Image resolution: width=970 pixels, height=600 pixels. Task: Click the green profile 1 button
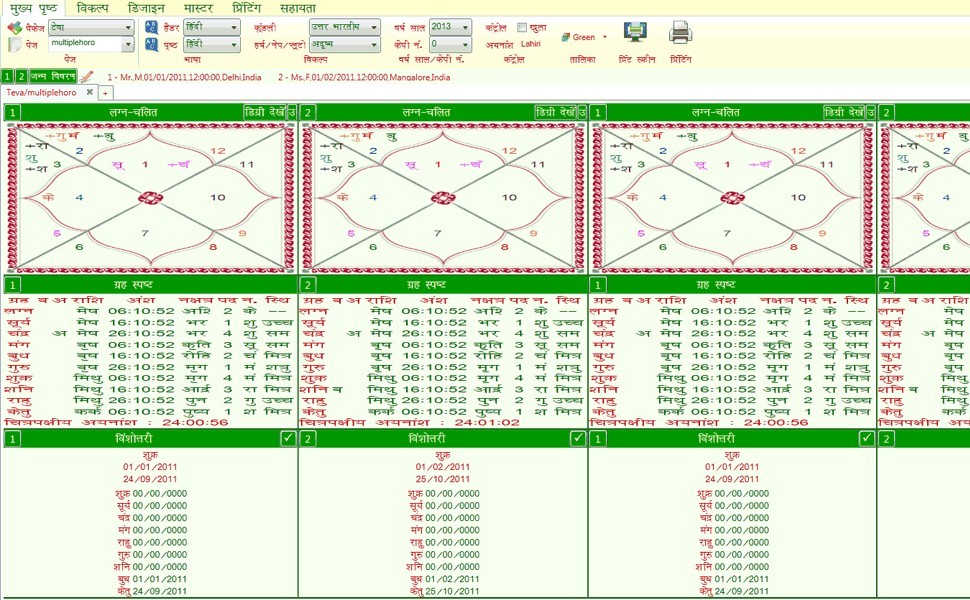pos(7,76)
